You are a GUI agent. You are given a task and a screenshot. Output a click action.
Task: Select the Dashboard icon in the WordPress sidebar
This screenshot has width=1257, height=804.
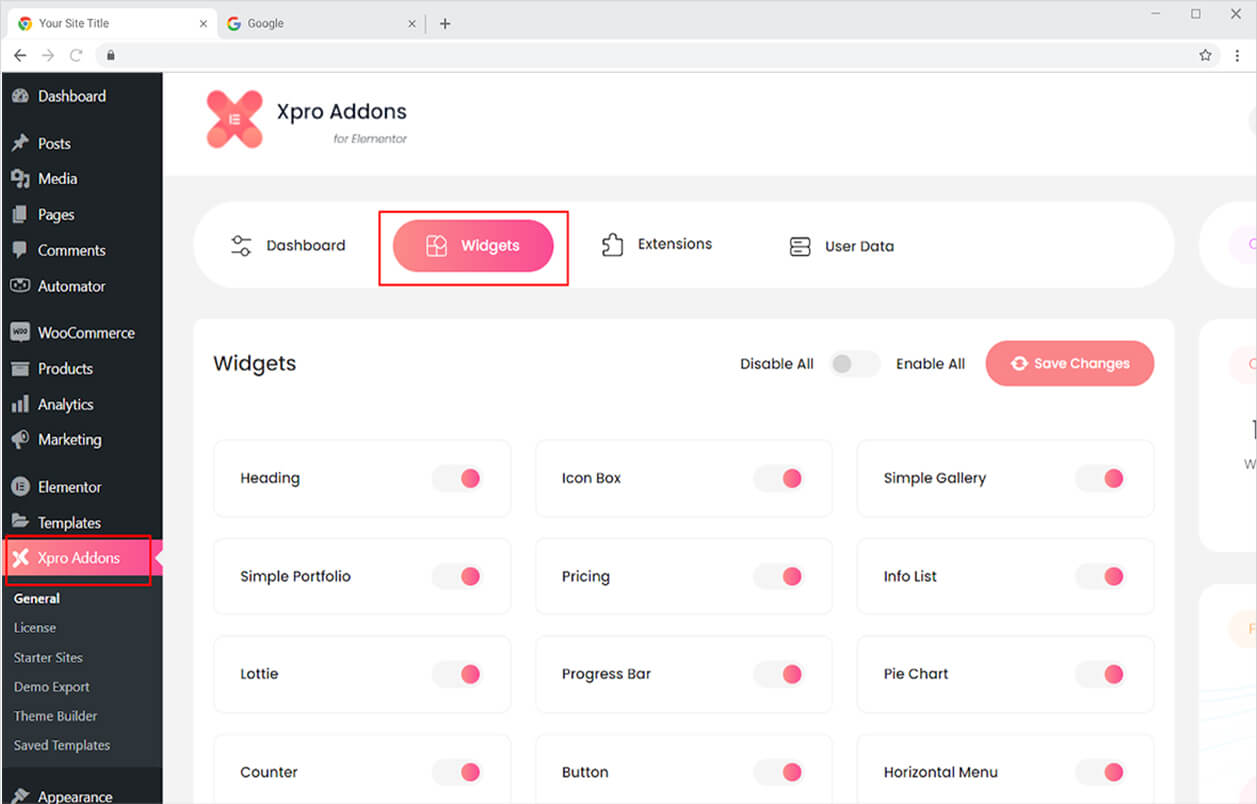[22, 96]
